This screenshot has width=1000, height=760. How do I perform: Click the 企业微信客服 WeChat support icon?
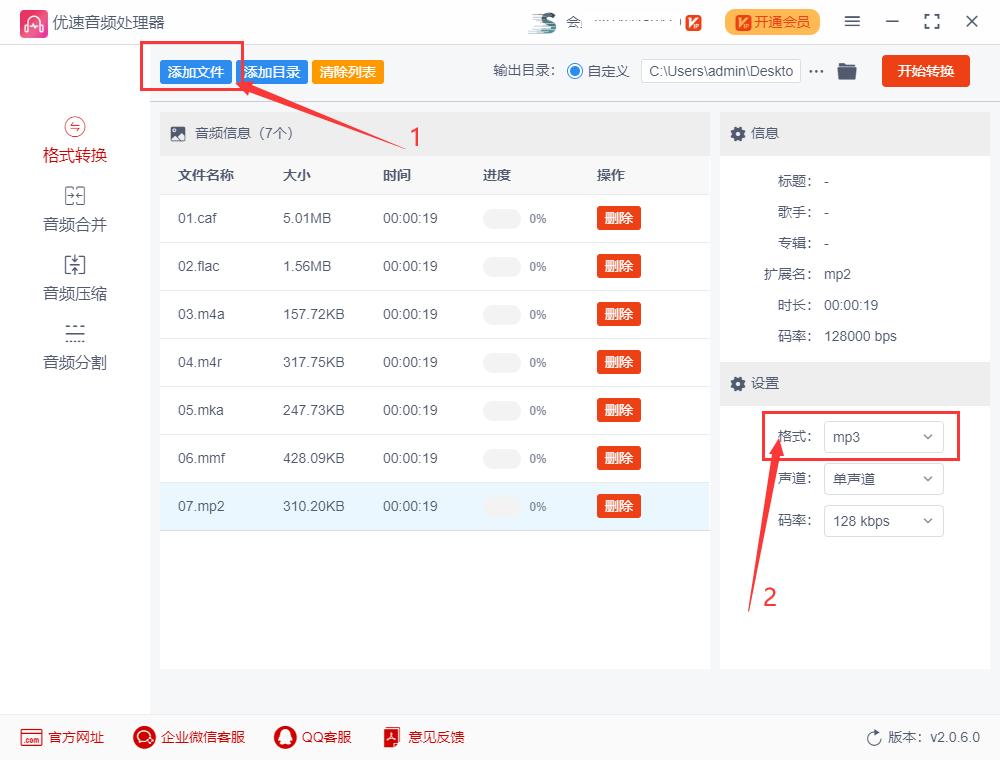point(144,737)
